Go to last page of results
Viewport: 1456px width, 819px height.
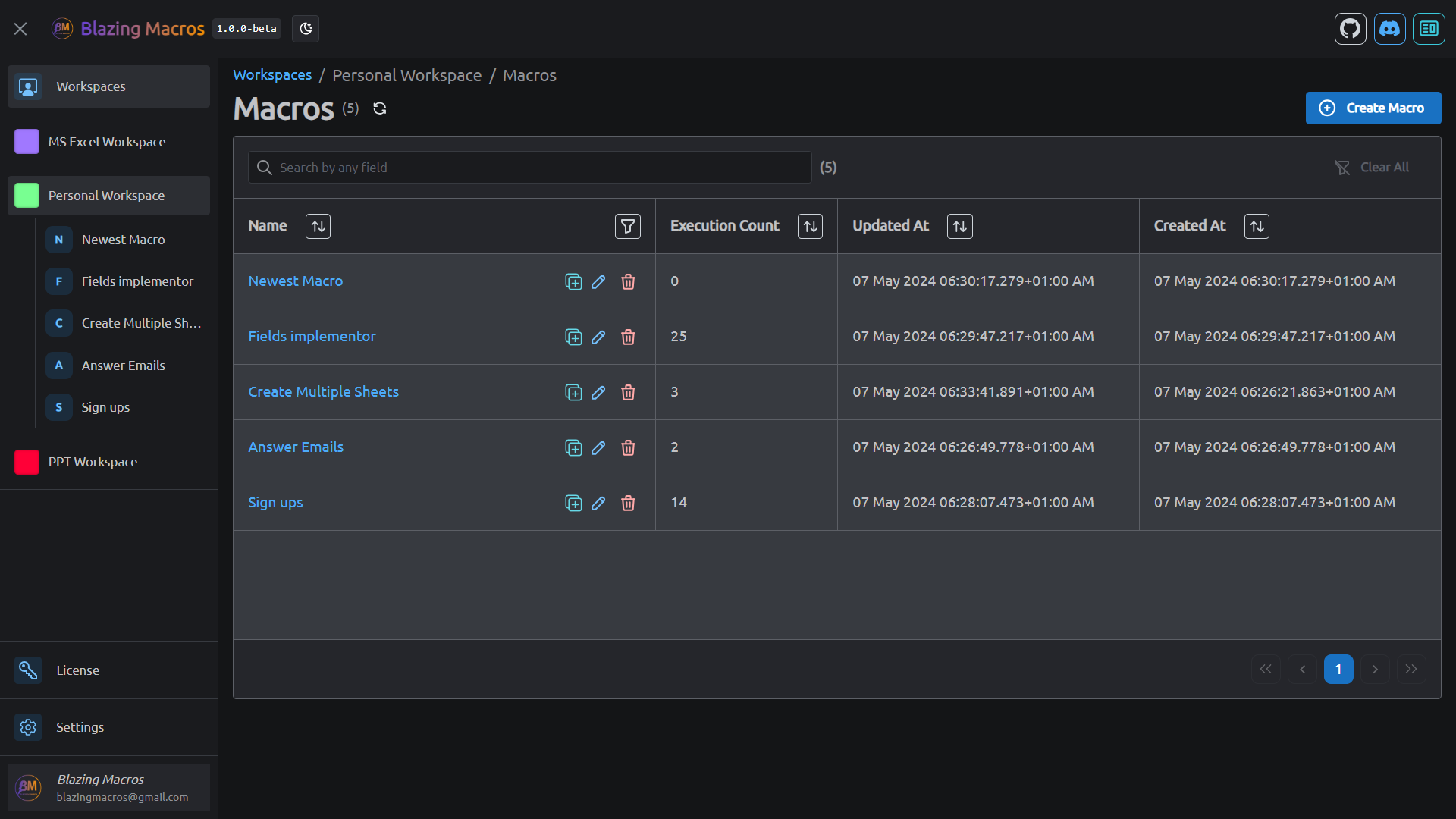click(1411, 670)
